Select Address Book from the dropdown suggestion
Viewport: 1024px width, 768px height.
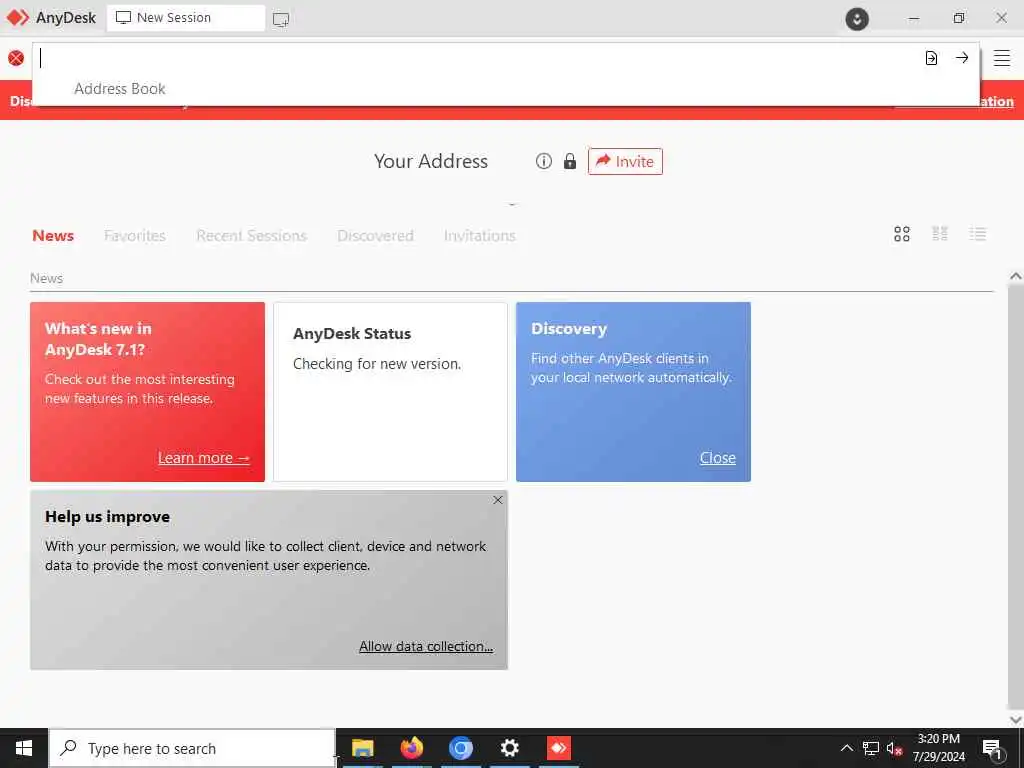pyautogui.click(x=120, y=89)
